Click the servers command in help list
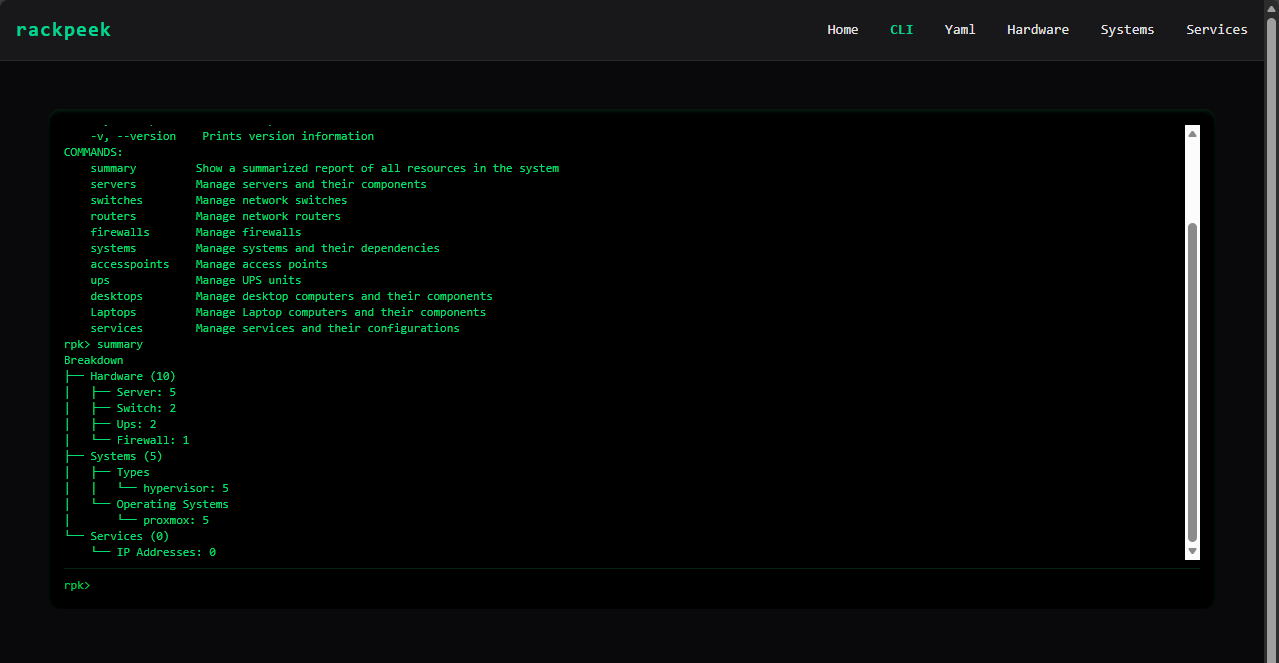Image resolution: width=1279 pixels, height=663 pixels. coord(113,183)
